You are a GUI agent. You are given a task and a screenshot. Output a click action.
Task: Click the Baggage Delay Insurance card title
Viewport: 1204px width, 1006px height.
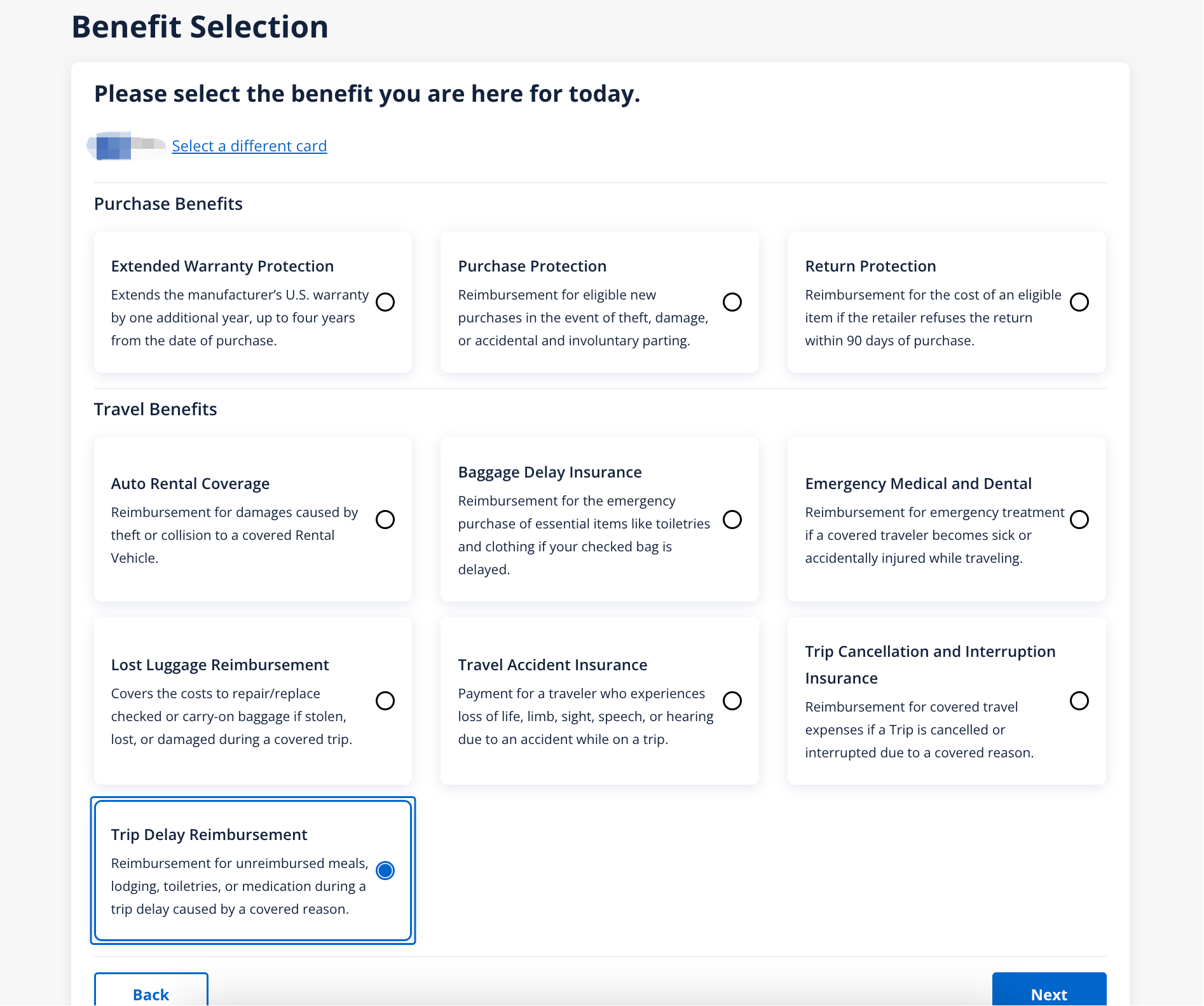[549, 472]
